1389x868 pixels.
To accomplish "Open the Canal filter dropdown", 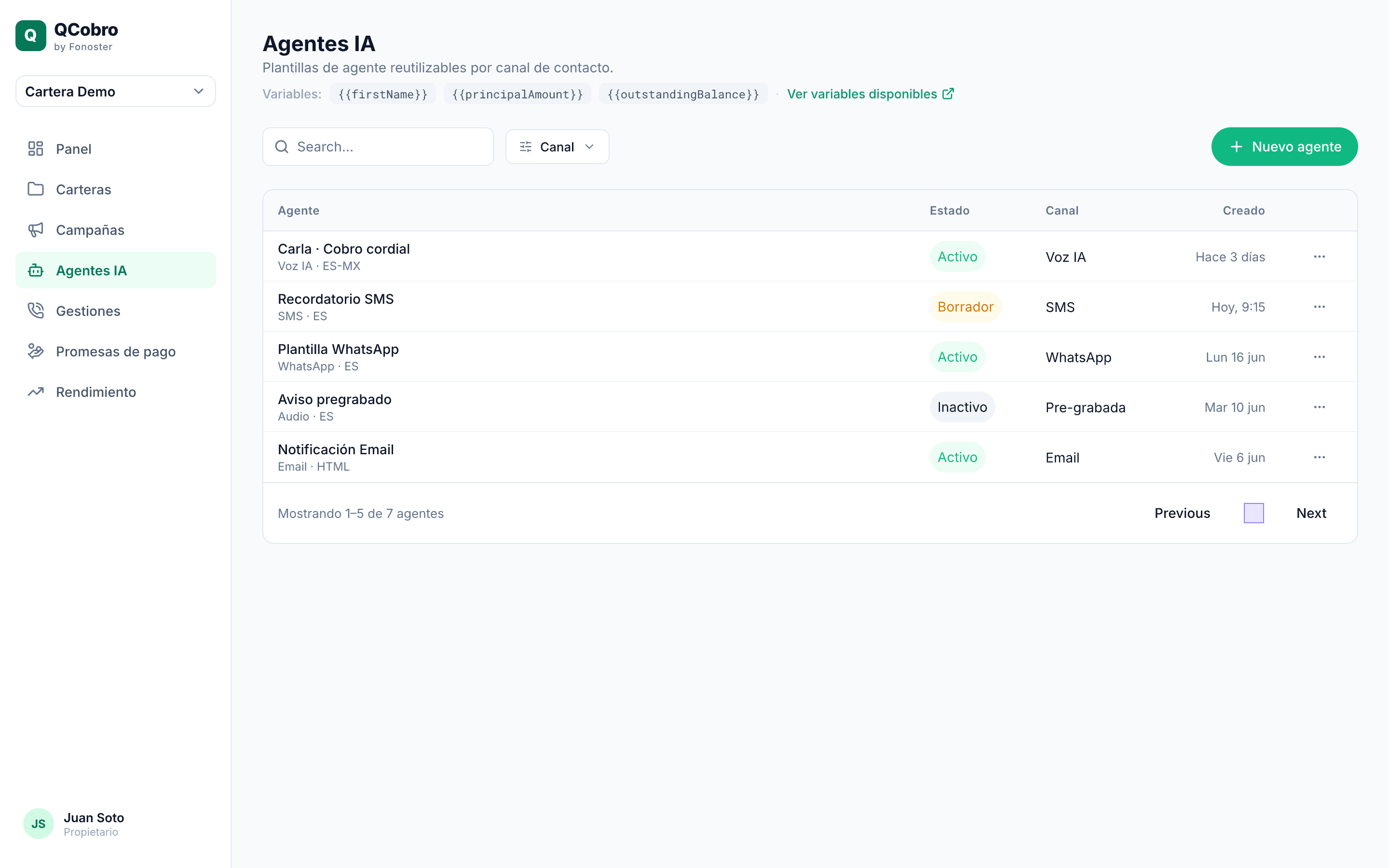I will click(x=557, y=147).
